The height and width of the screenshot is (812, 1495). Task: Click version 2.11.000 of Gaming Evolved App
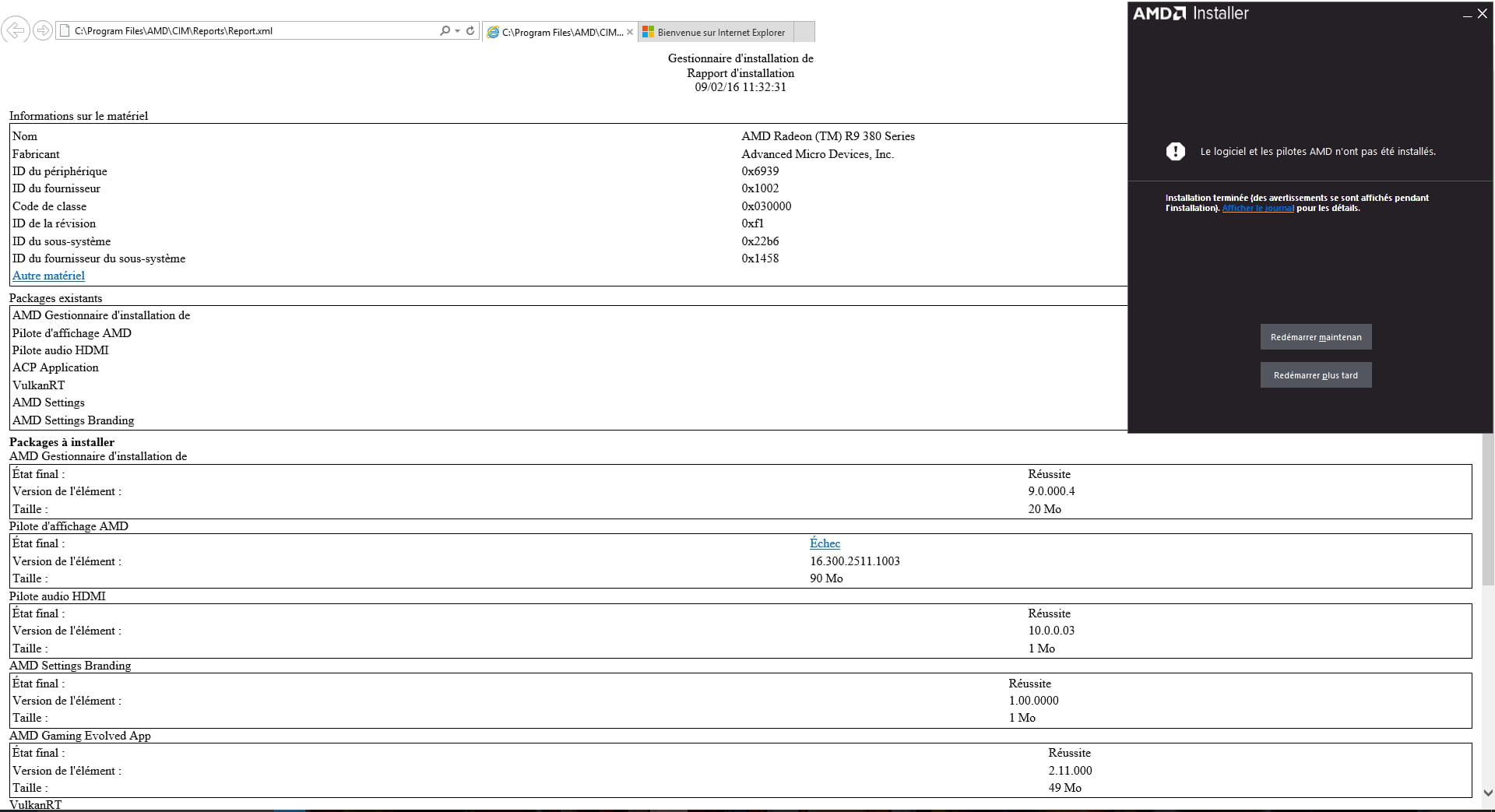(1070, 771)
